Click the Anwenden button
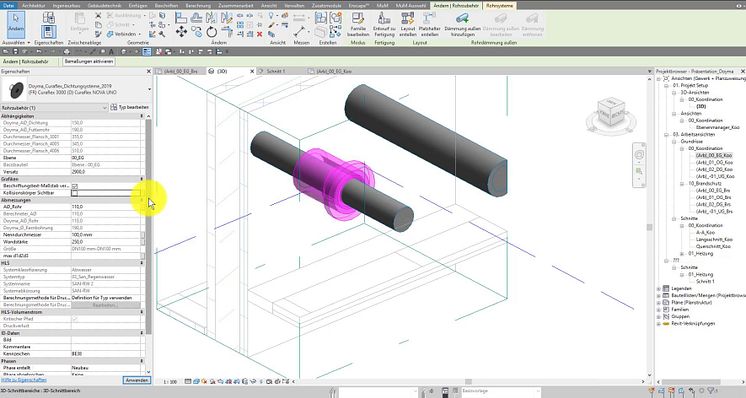Screen dimensions: 746x398 (x=137, y=380)
